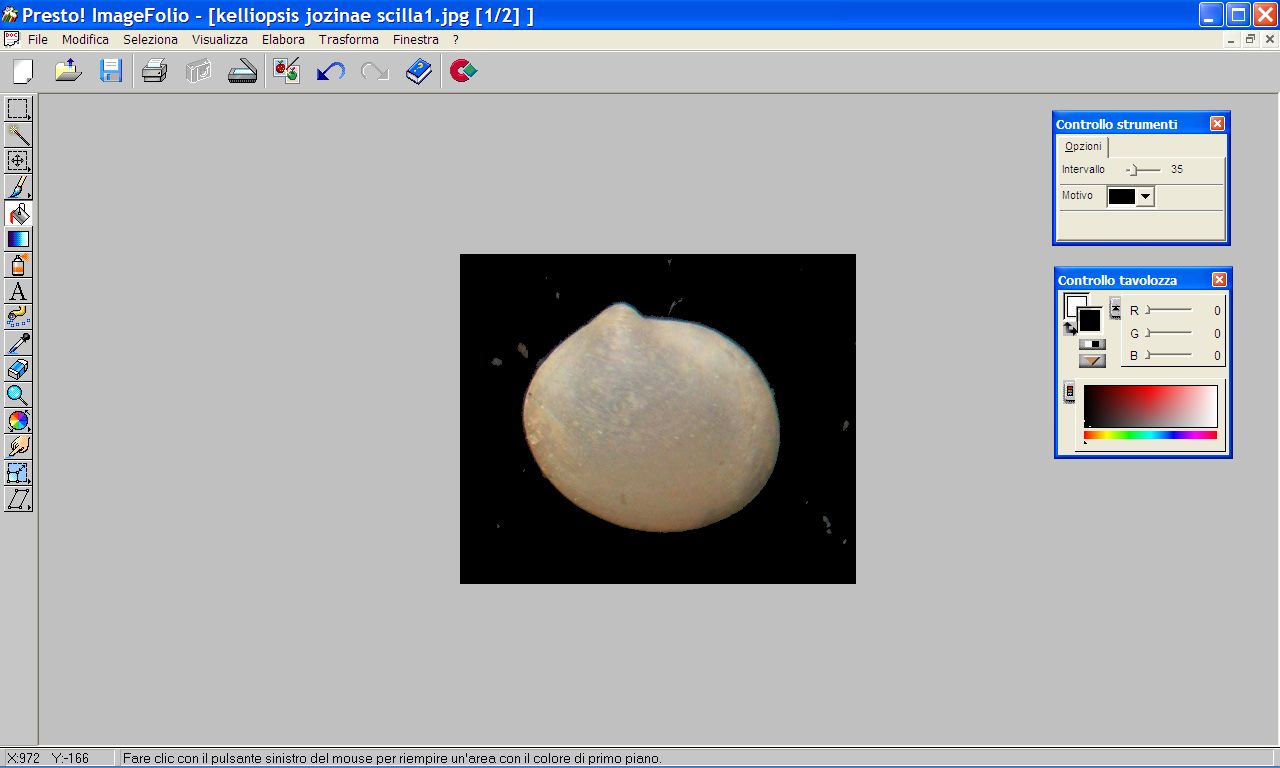Switch to the Opzioni tab

click(1083, 146)
